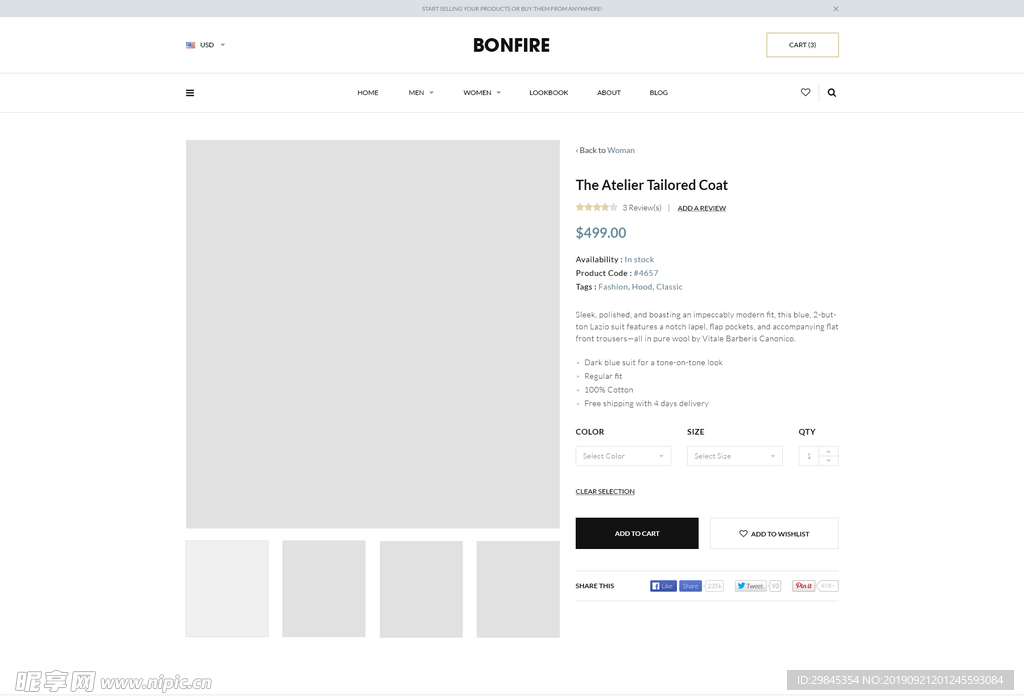Open the USD currency dropdown
Screen dimensions: 1024x700
click(x=206, y=45)
